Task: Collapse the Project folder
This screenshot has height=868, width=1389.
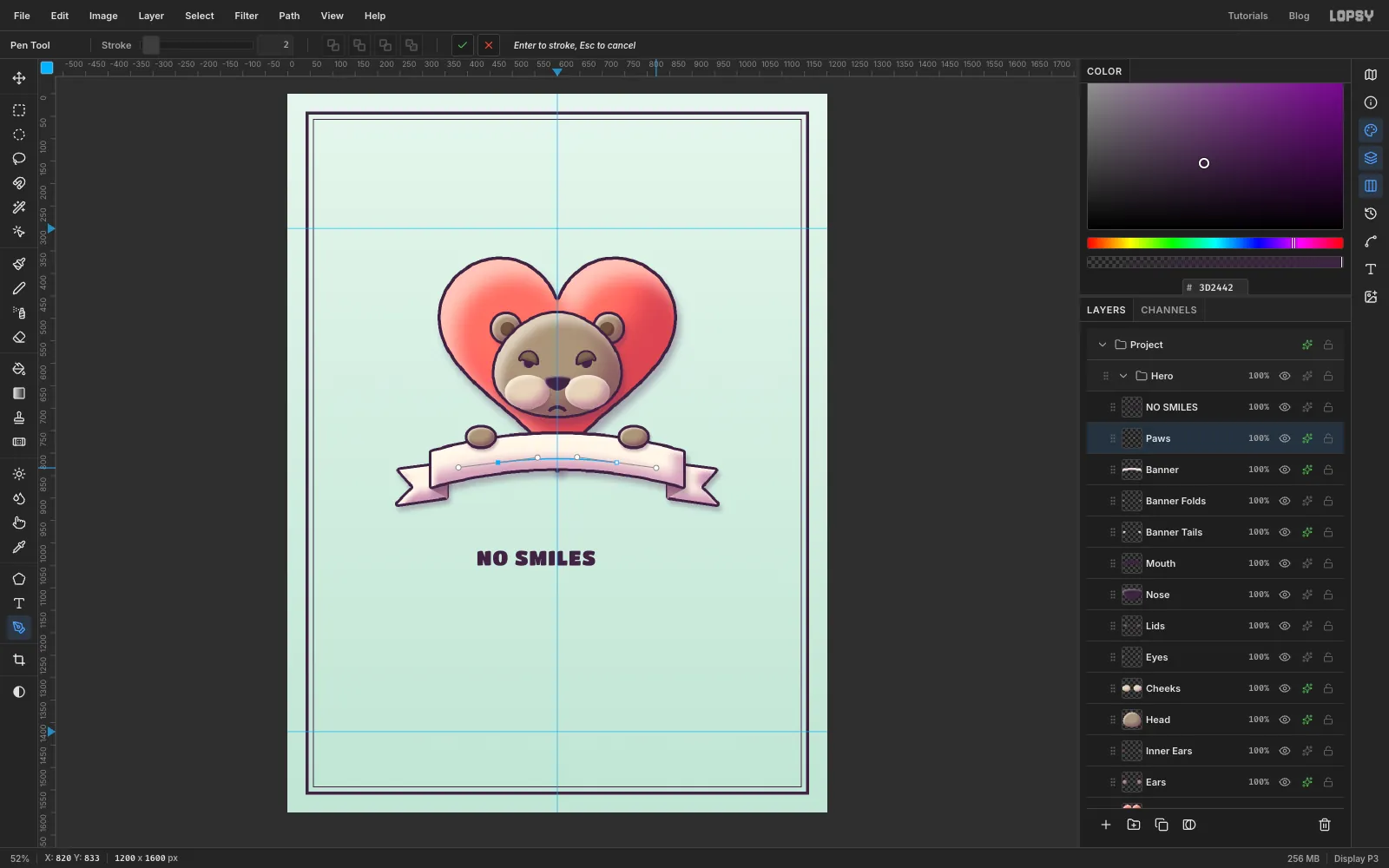Action: 1103,345
